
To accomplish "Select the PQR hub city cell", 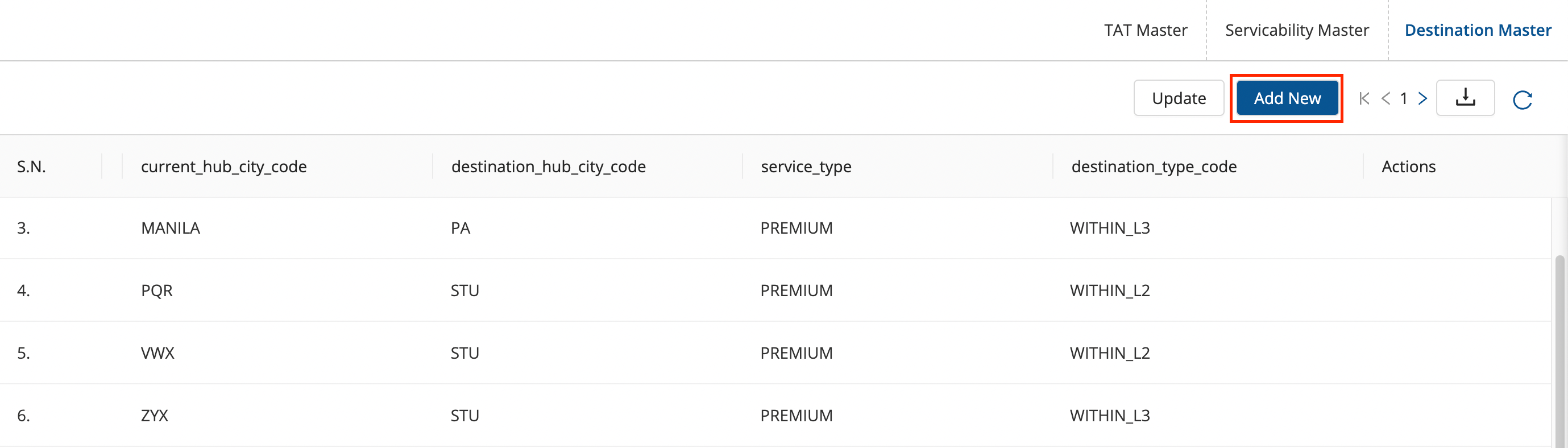I will point(157,291).
